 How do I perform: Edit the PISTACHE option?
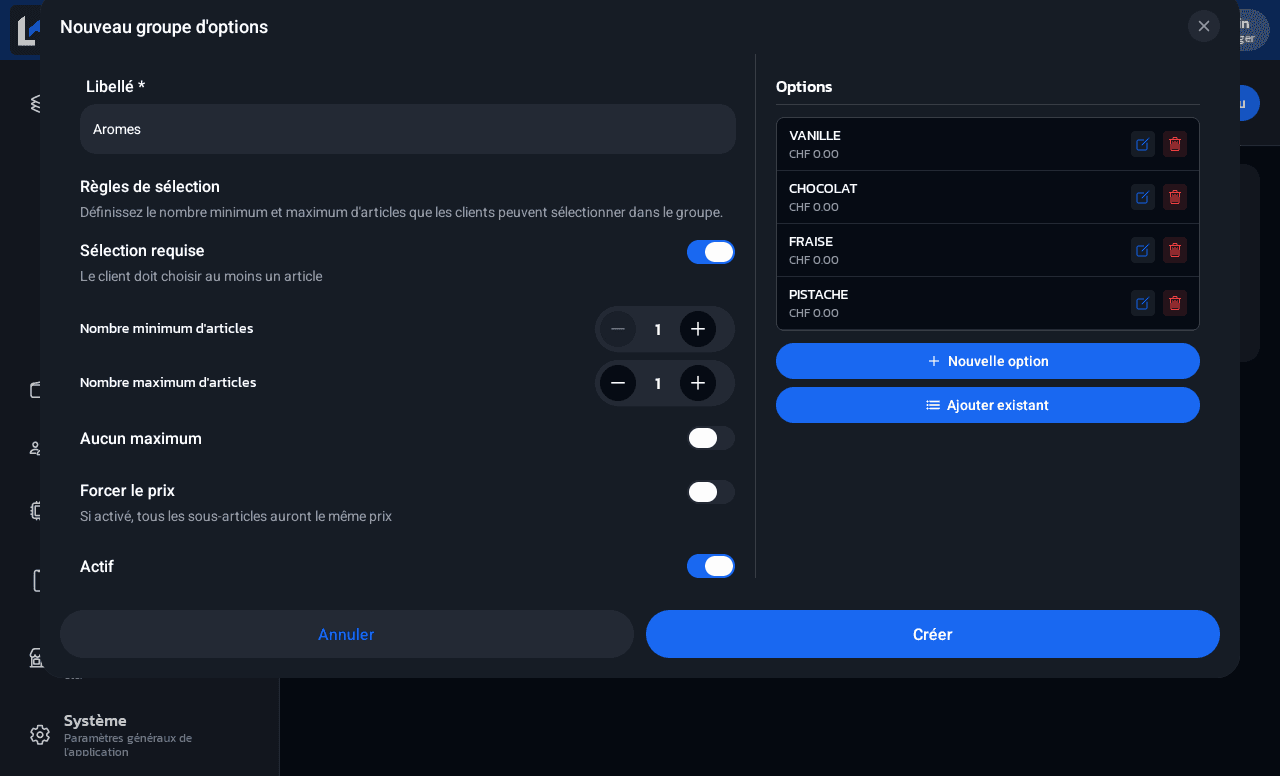[x=1143, y=303]
